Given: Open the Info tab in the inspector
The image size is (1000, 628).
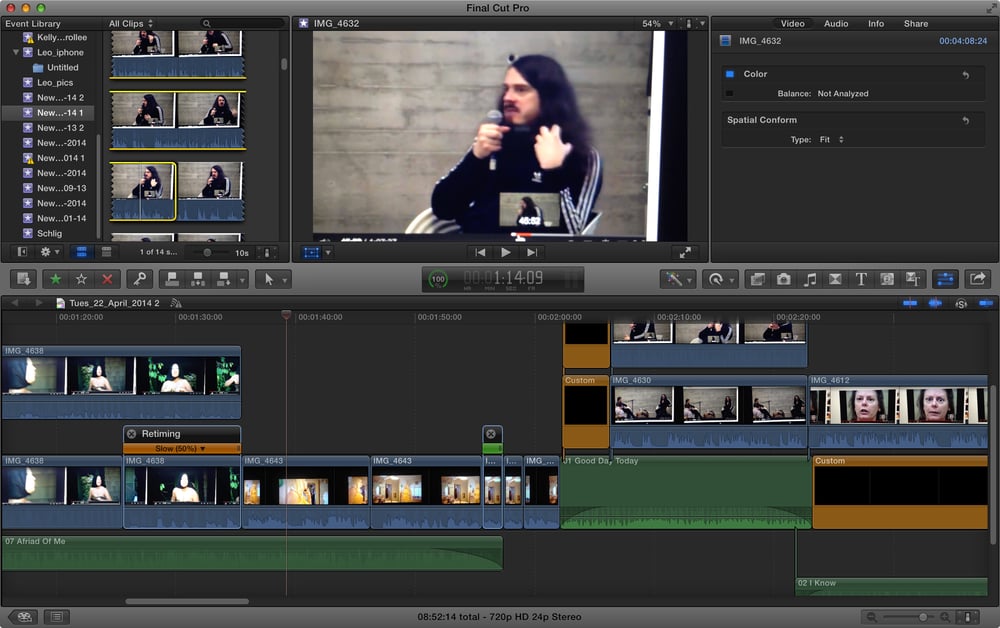Looking at the screenshot, I should (x=876, y=23).
